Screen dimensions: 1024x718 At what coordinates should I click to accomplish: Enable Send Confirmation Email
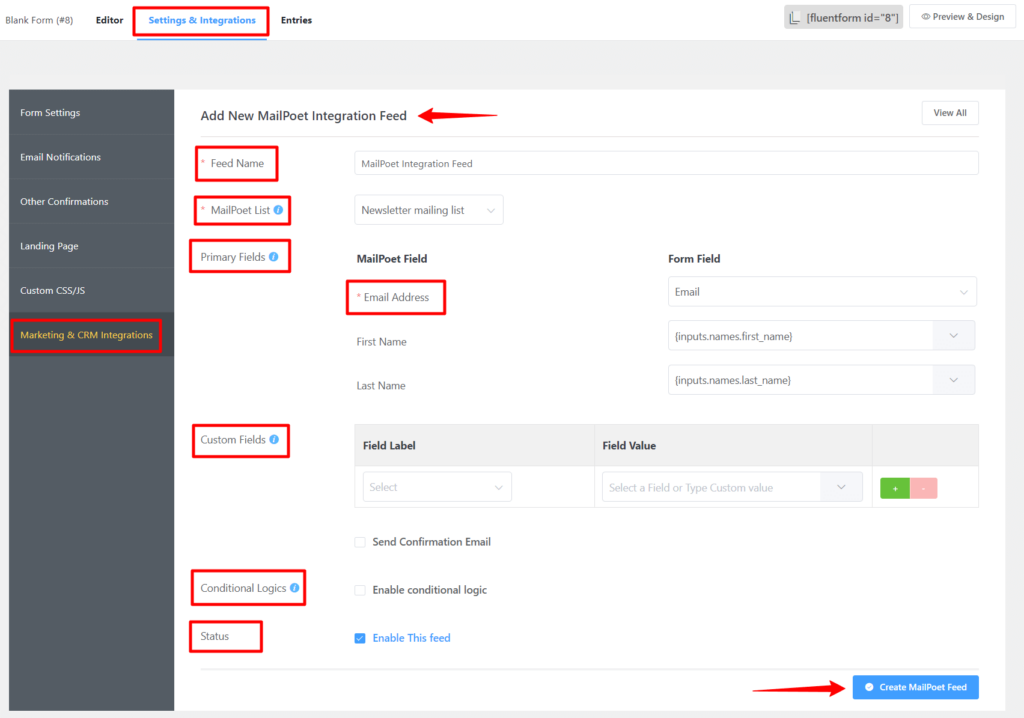pyautogui.click(x=359, y=541)
